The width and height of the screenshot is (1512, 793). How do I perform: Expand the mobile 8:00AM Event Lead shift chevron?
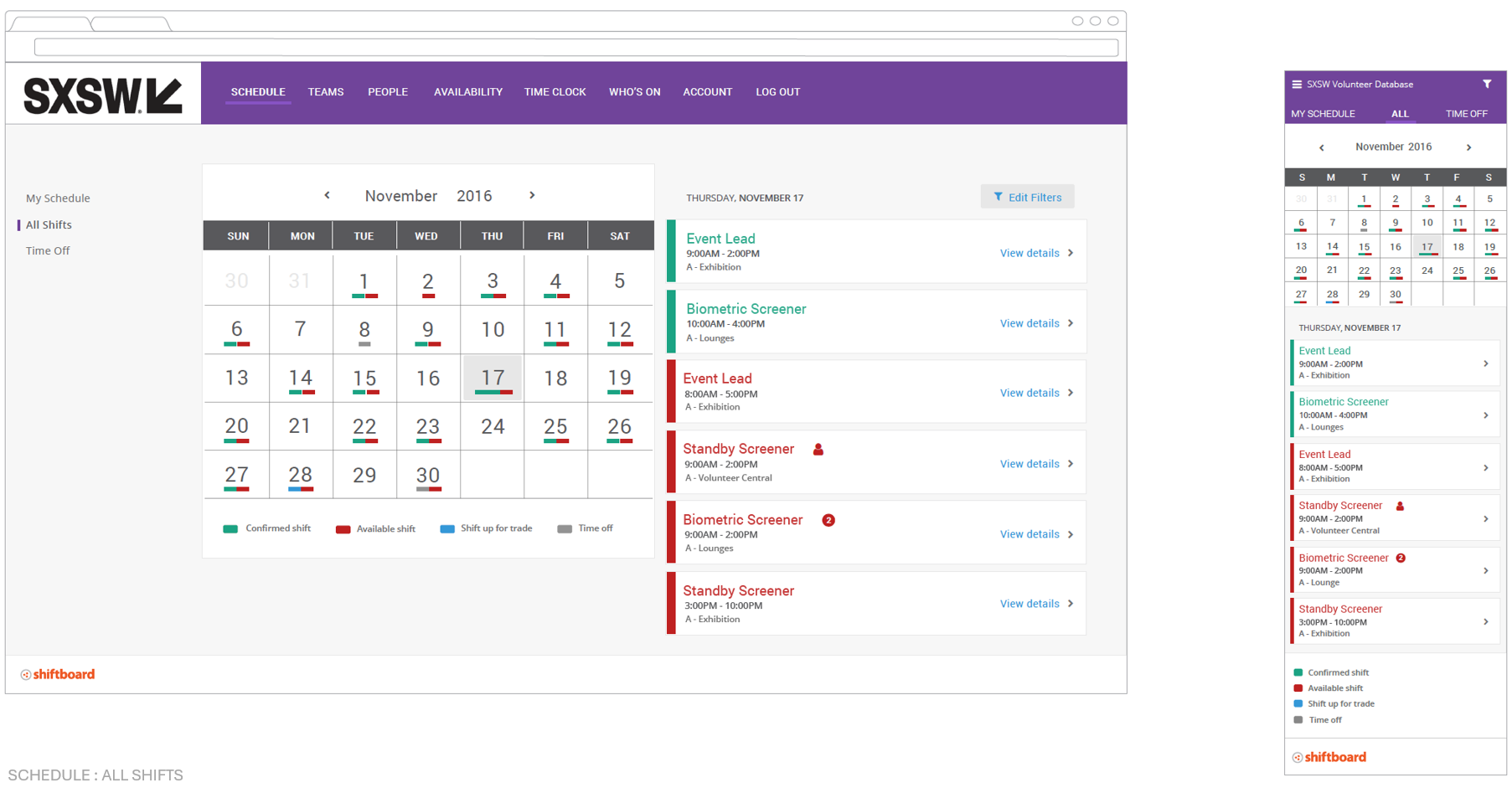[1486, 468]
